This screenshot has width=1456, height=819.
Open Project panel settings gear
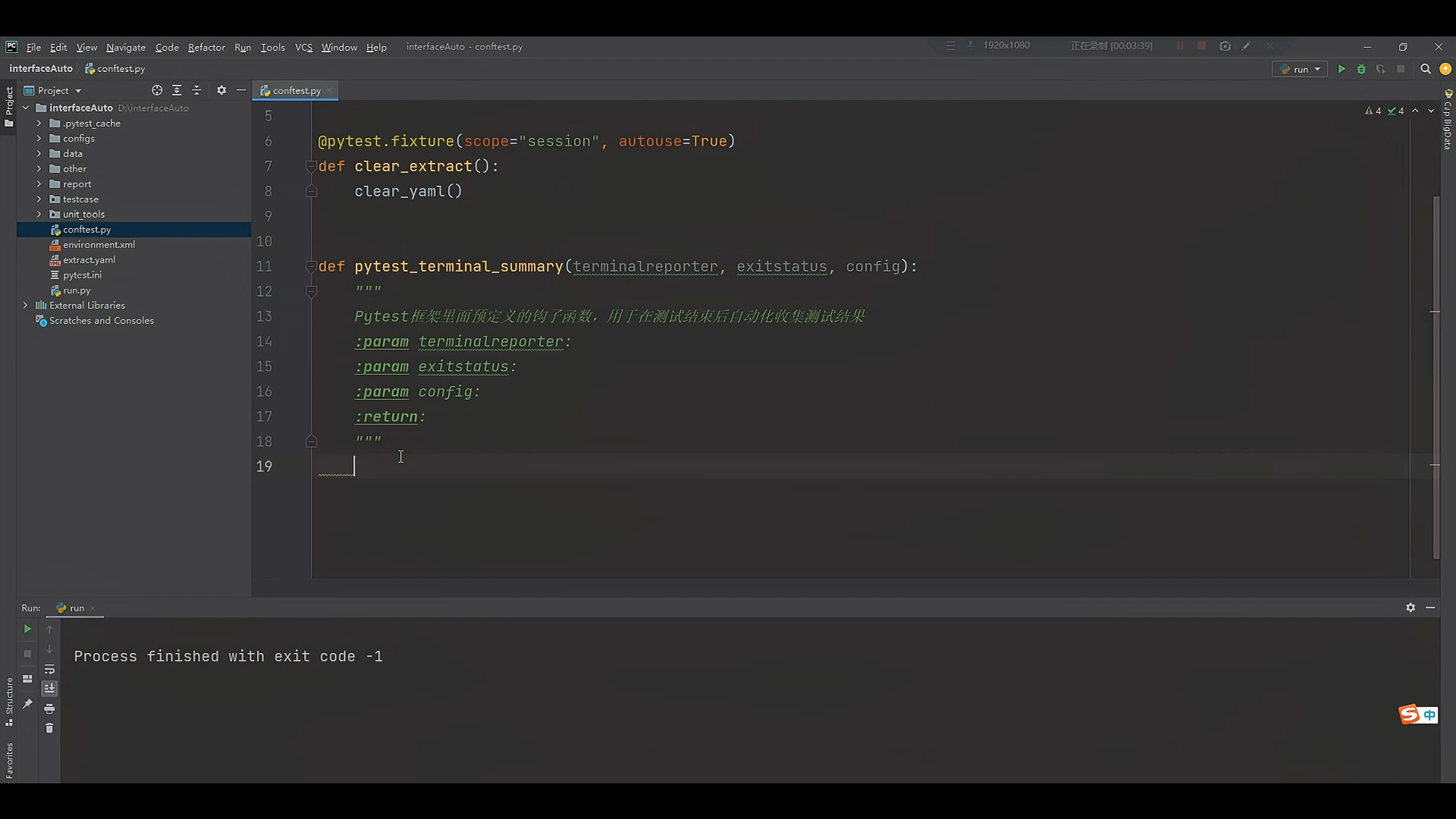(221, 90)
